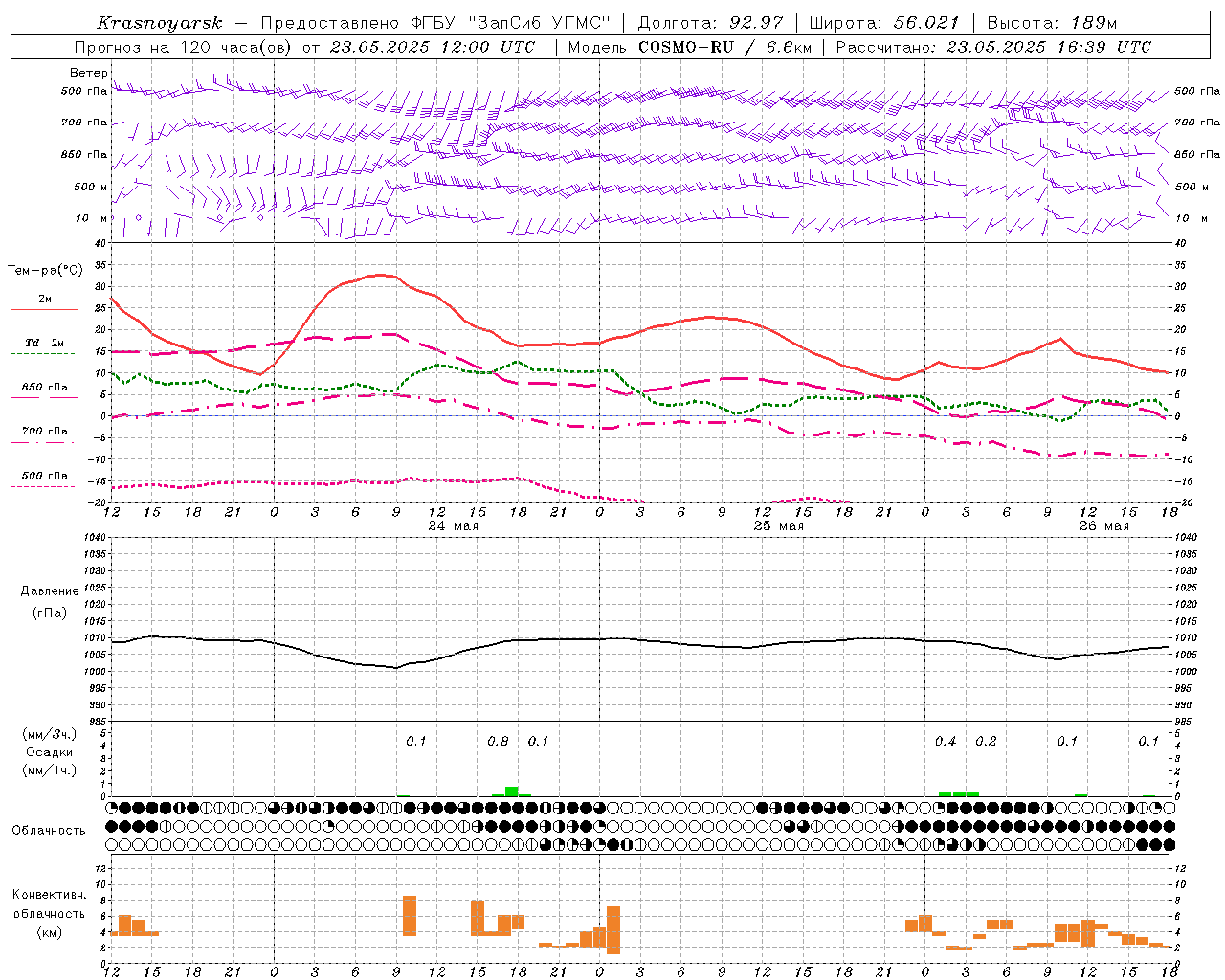This screenshot has width=1225, height=980.
Task: Click the solid red line sample under 2м
Action: tap(44, 309)
